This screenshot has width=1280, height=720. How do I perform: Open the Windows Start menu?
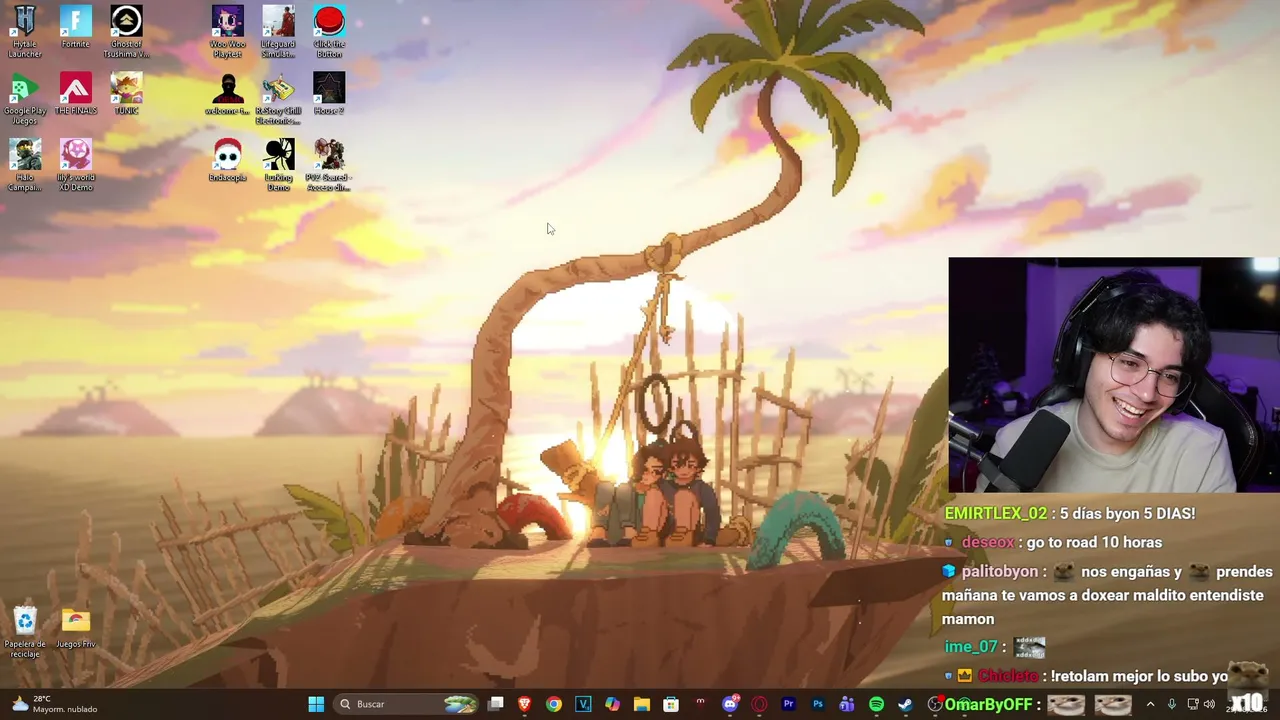pos(316,704)
